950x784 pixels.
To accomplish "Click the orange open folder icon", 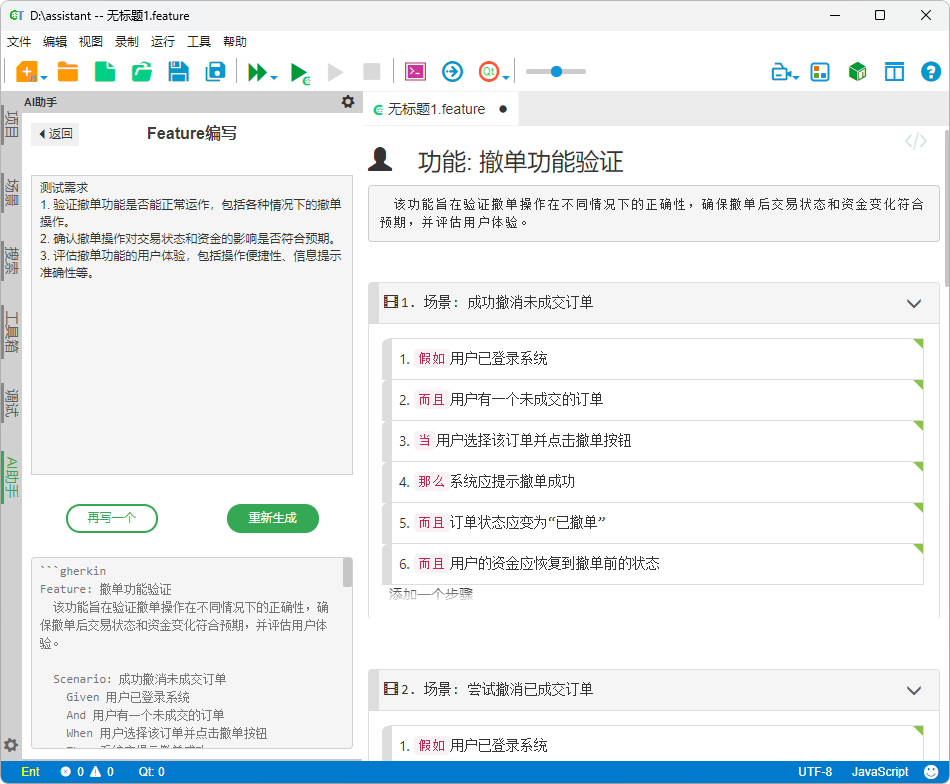I will pyautogui.click(x=68, y=71).
